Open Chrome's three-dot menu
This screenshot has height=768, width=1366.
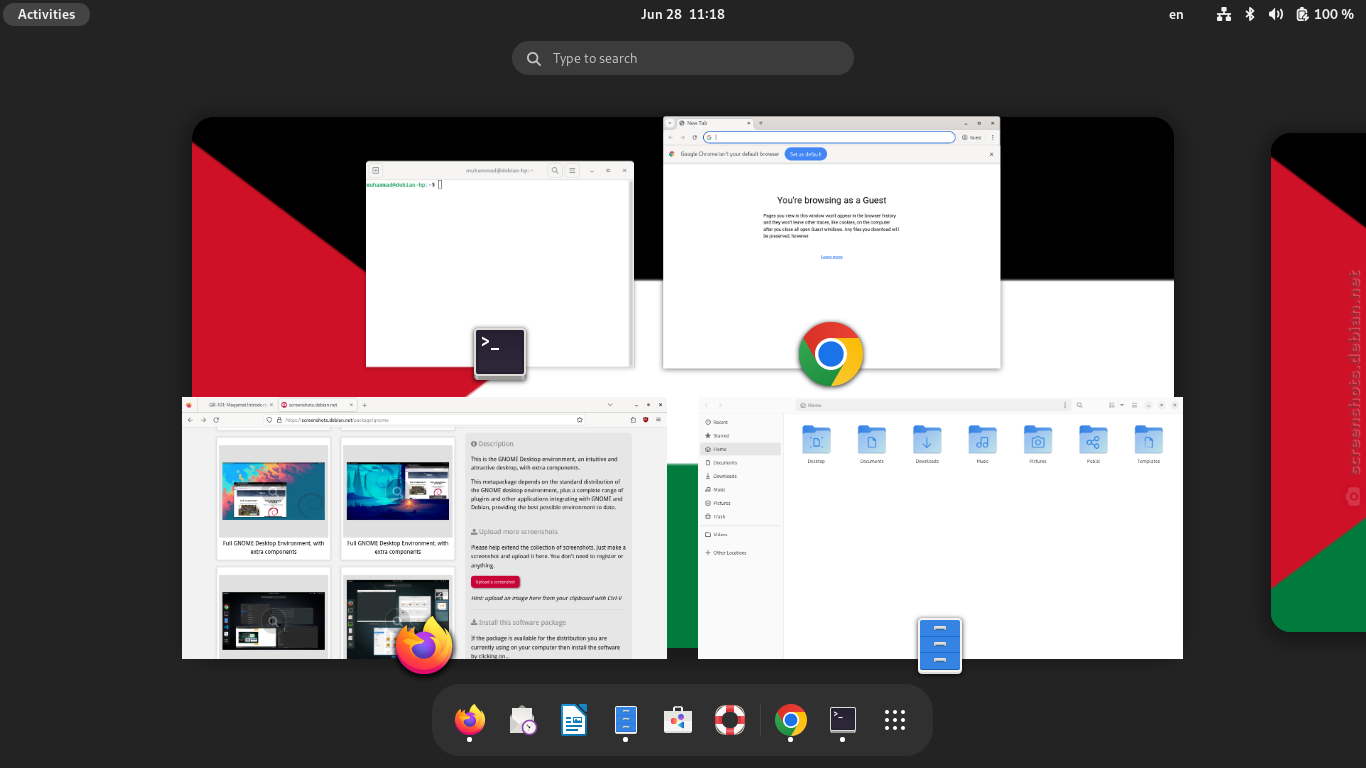click(993, 137)
